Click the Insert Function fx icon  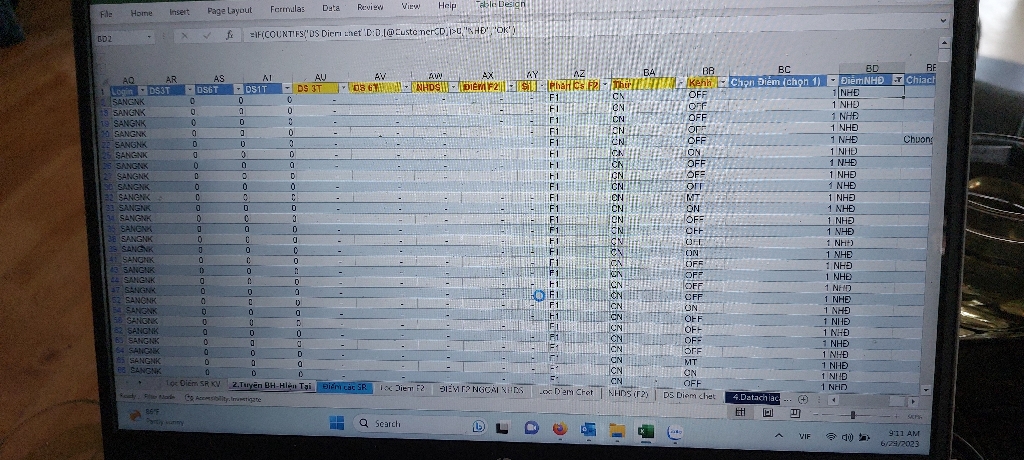point(229,34)
